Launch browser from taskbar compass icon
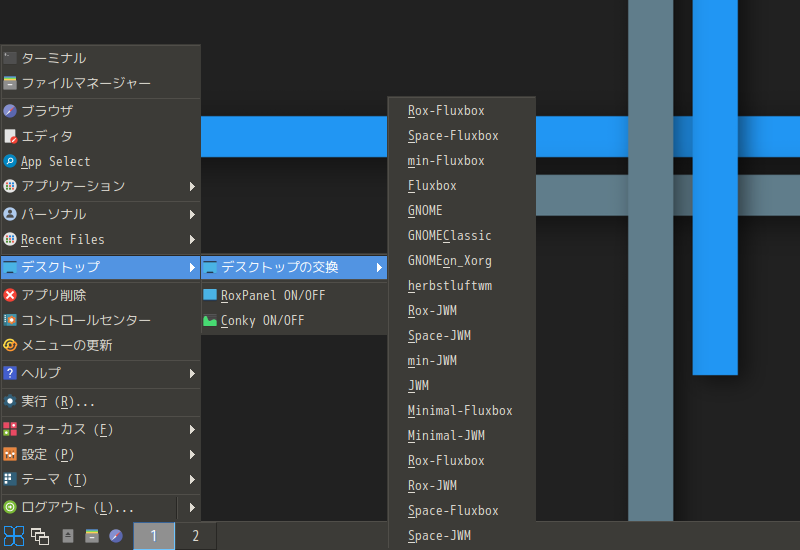This screenshot has height=550, width=800. pyautogui.click(x=116, y=536)
